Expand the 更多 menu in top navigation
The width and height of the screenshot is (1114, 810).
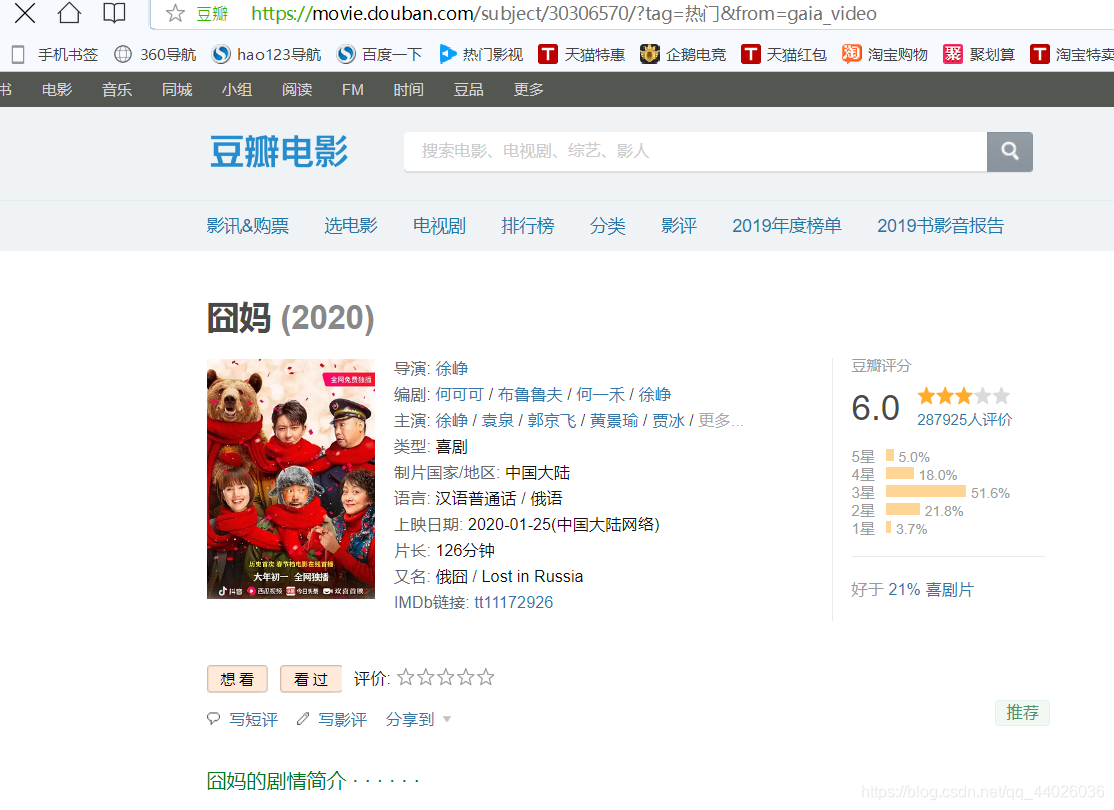pyautogui.click(x=529, y=90)
